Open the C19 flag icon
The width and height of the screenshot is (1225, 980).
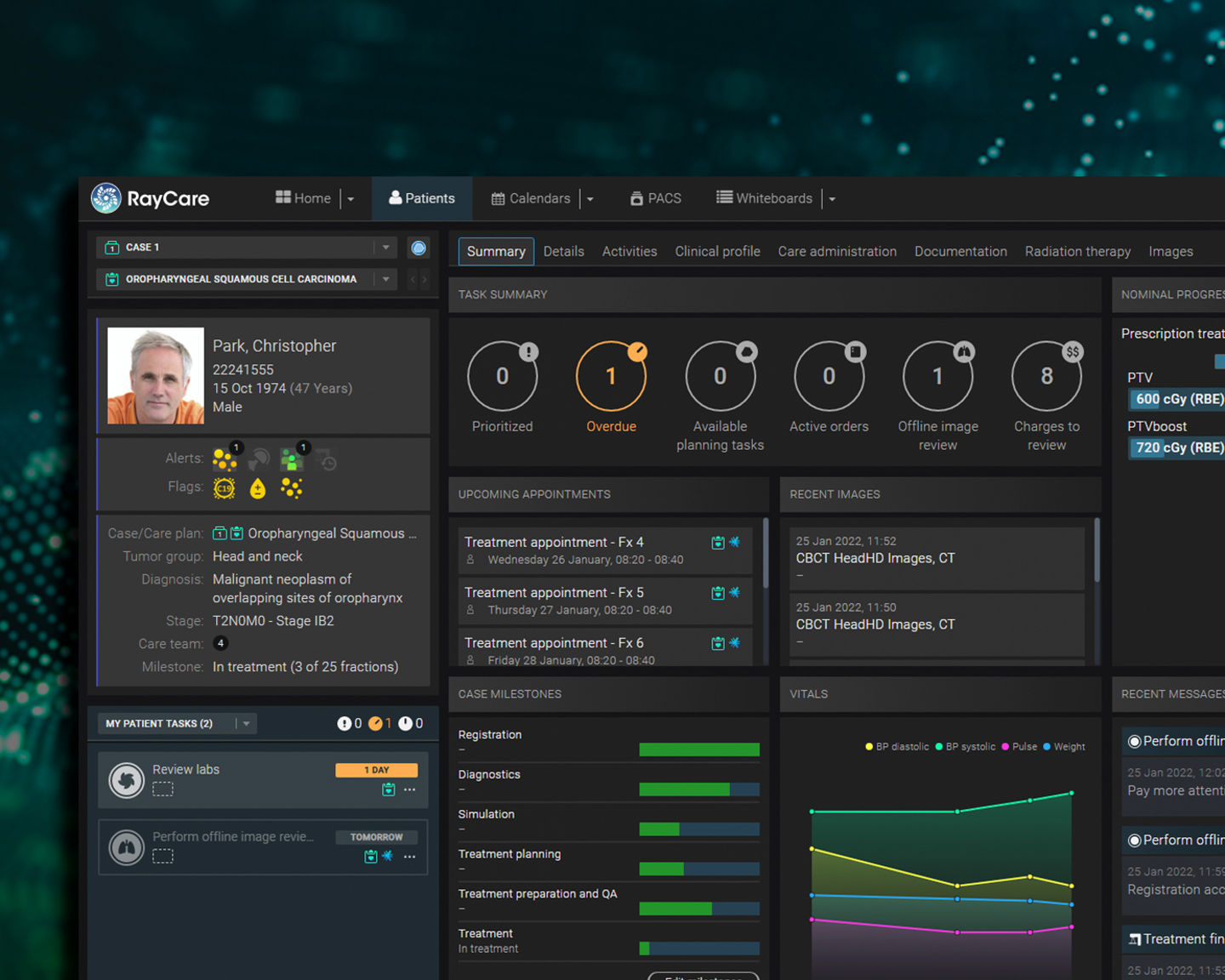point(224,488)
